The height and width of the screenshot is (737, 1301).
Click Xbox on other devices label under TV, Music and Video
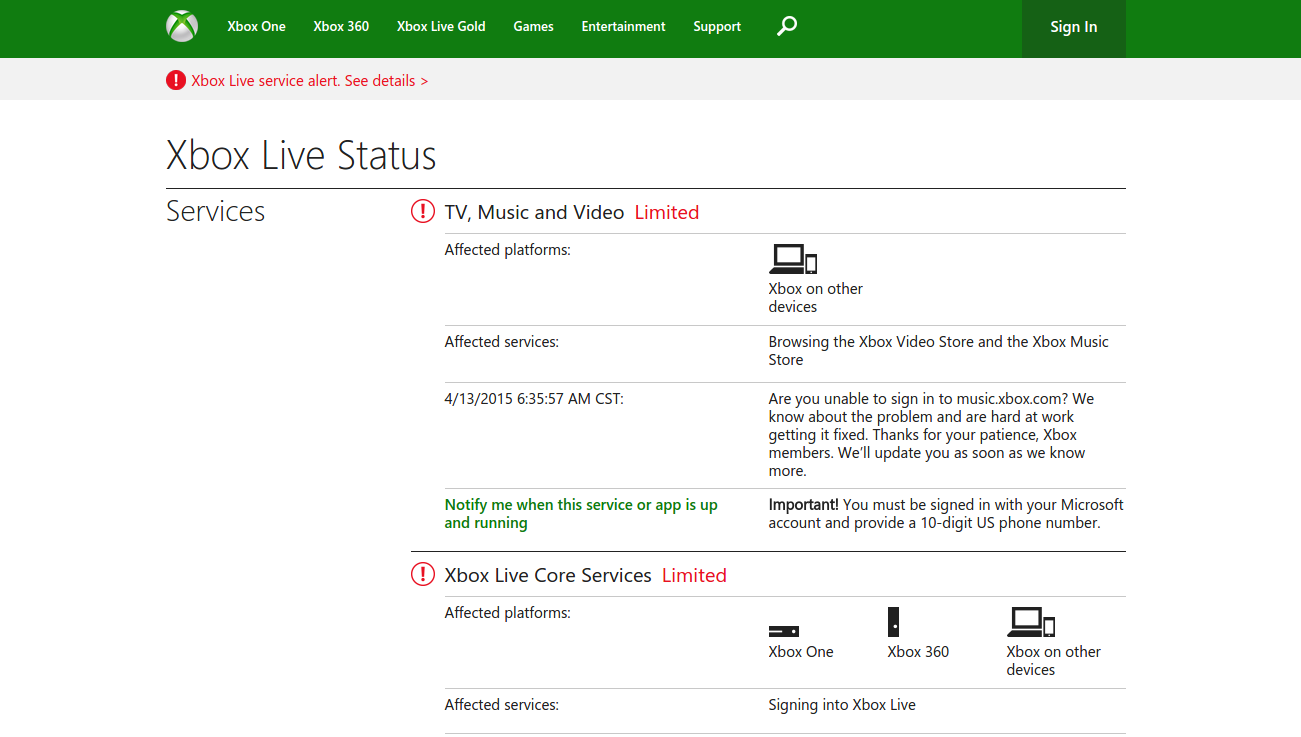click(815, 298)
